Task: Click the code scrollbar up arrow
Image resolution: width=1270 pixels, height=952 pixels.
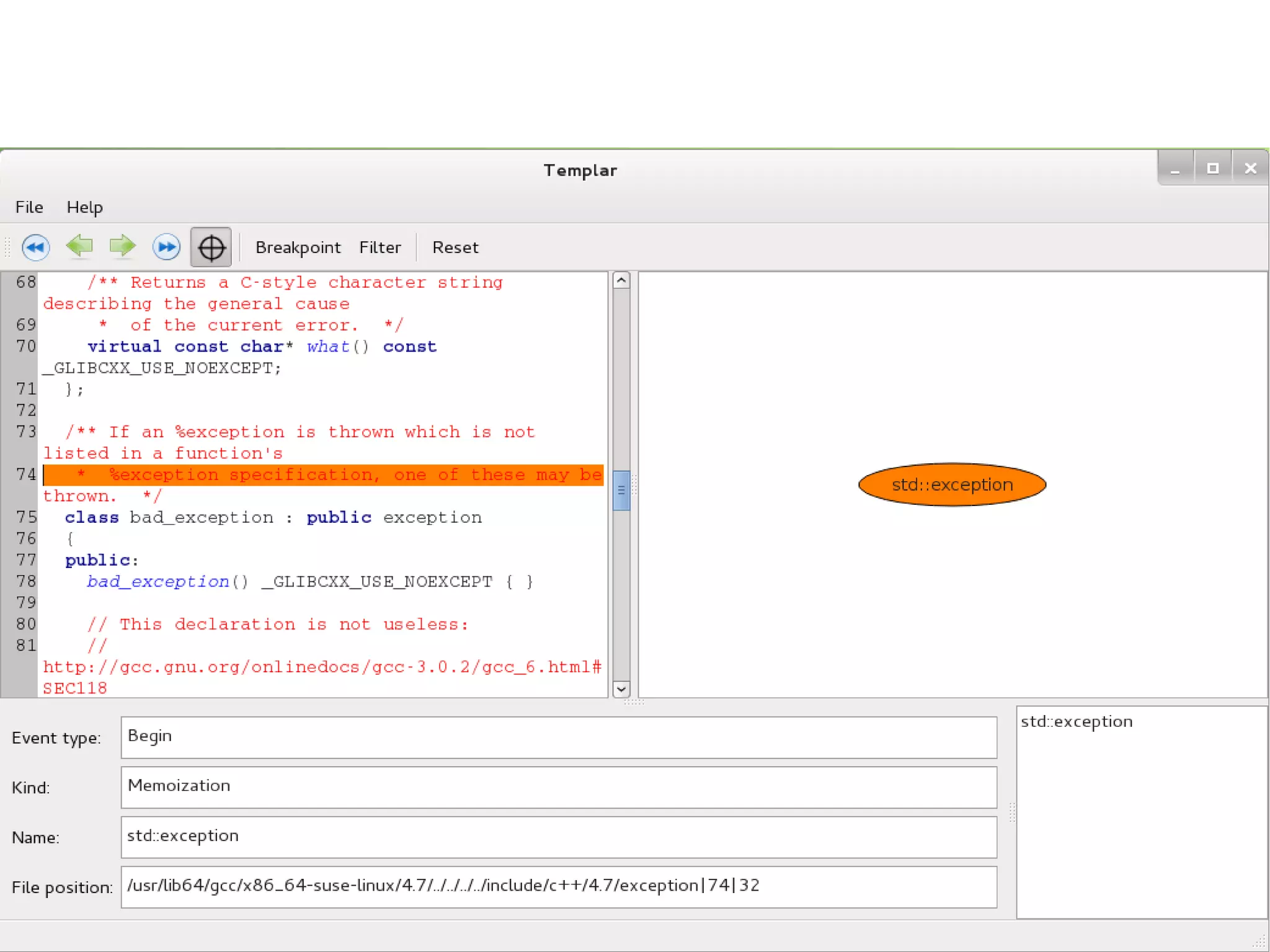Action: pos(621,281)
